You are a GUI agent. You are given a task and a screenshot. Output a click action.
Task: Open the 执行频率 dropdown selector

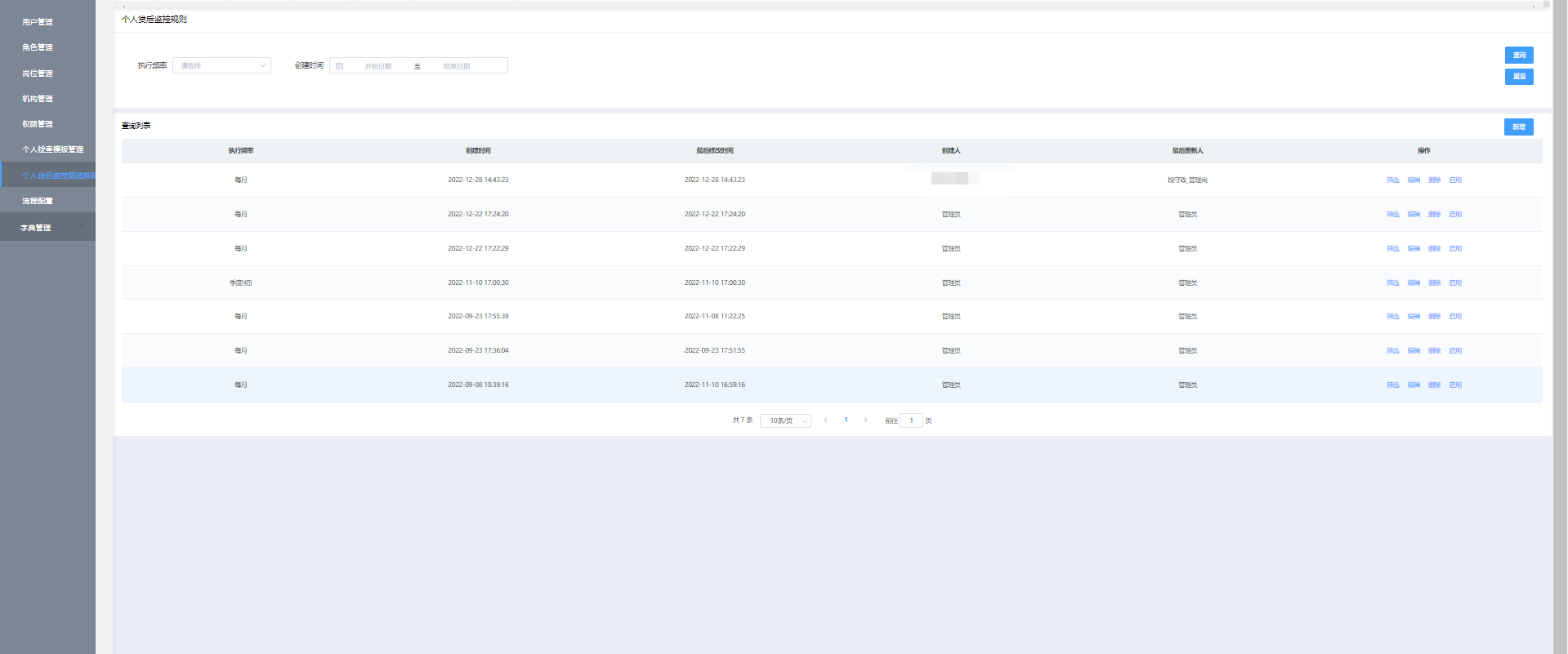(221, 65)
